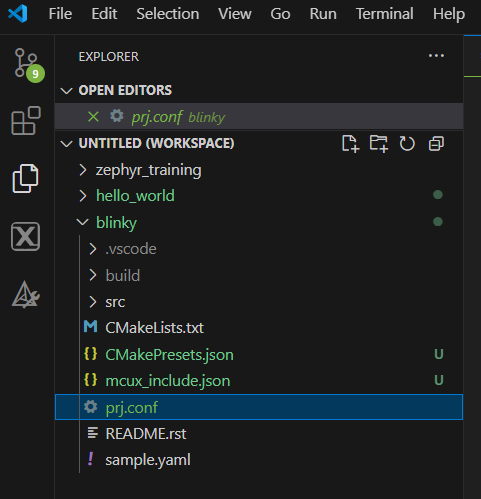Open Explorer more actions ellipsis
Screen dimensions: 481x499
pyautogui.click(x=436, y=56)
